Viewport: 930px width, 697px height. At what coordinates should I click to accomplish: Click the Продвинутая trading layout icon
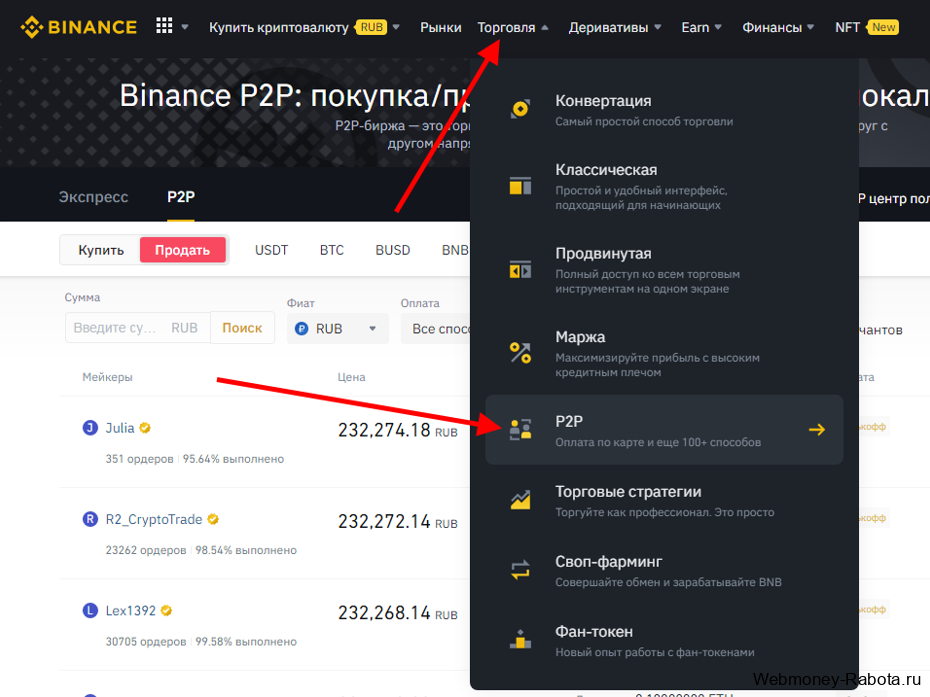(520, 270)
